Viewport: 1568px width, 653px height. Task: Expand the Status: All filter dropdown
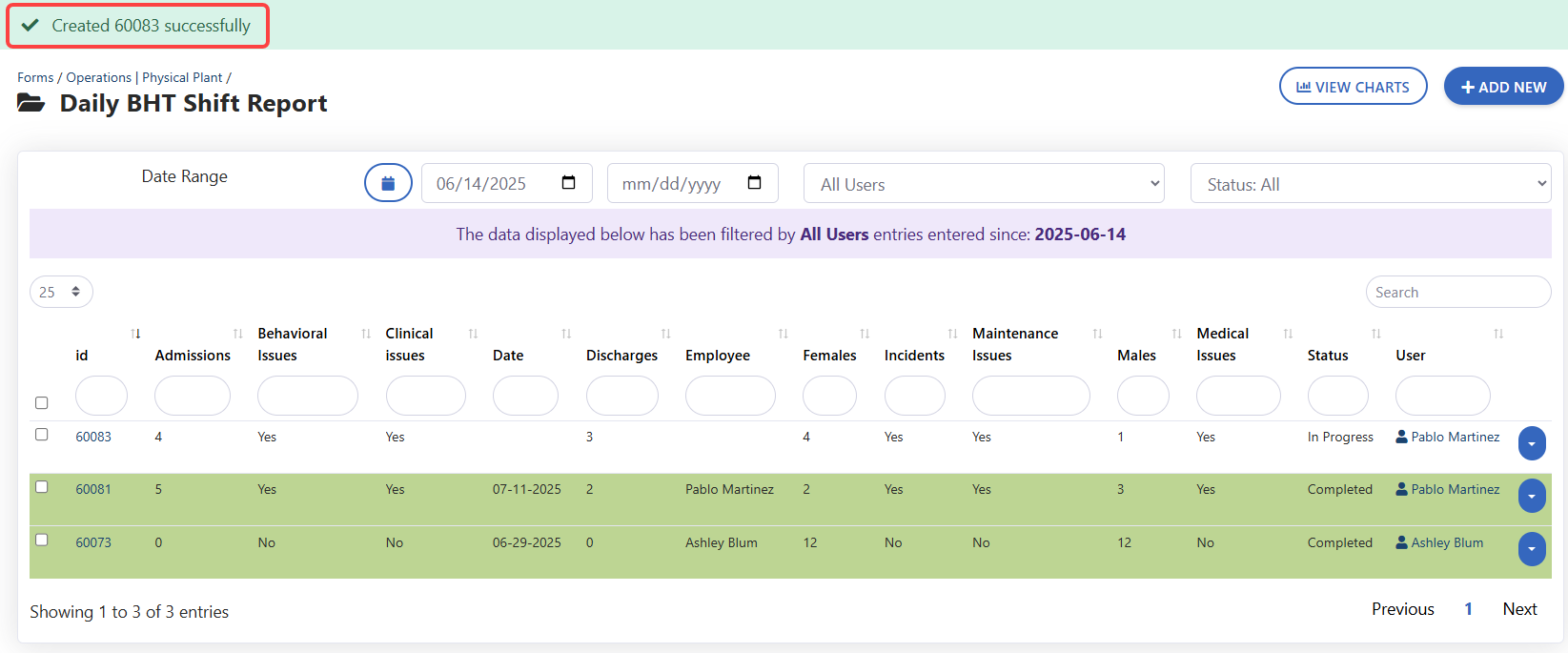click(1370, 184)
